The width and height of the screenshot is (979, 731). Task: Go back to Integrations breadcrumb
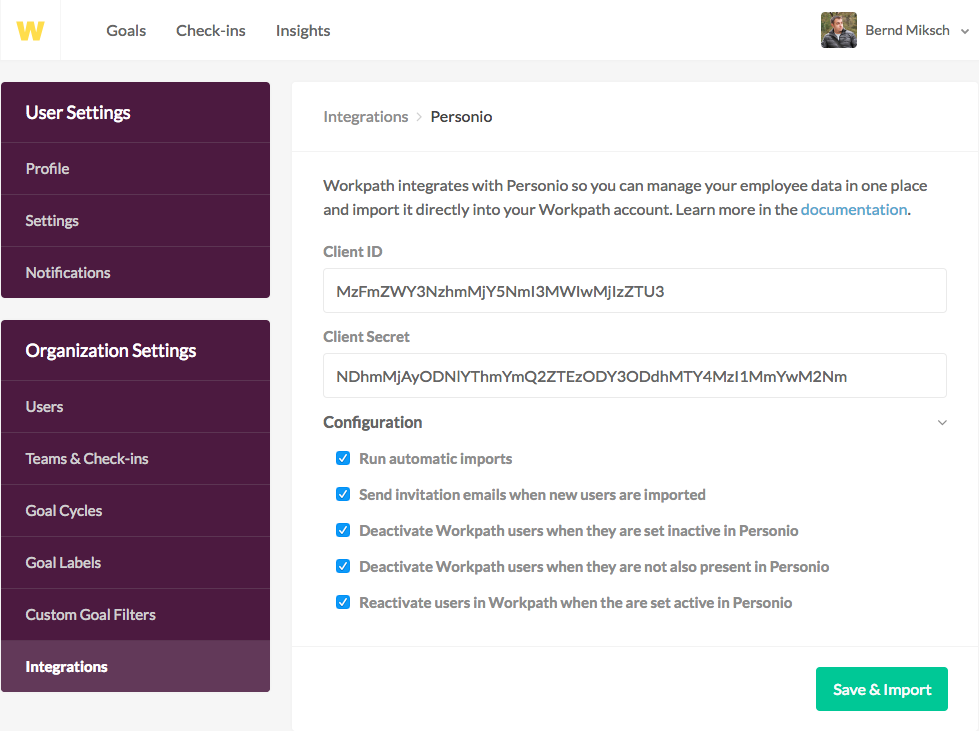[x=366, y=117]
